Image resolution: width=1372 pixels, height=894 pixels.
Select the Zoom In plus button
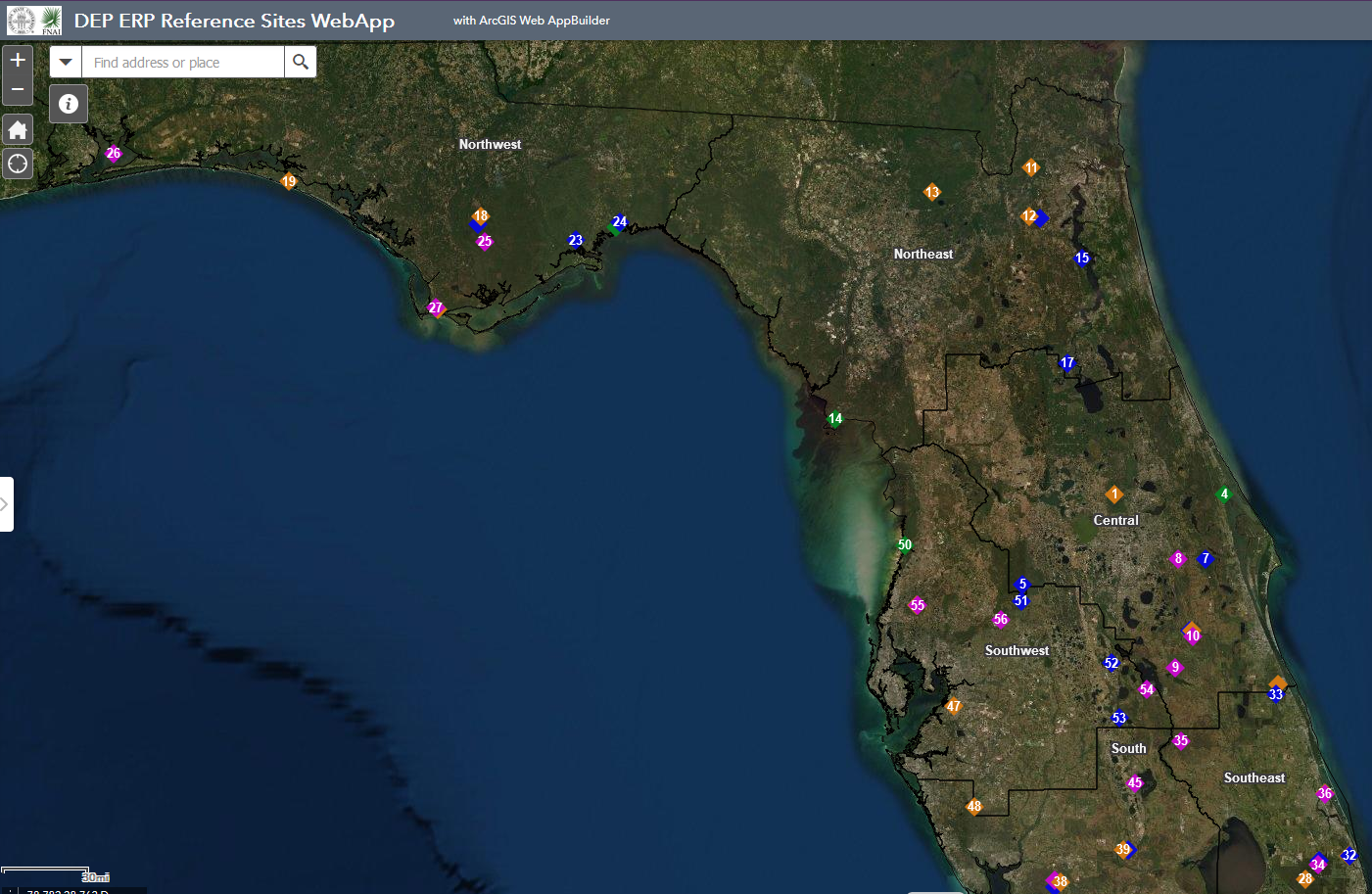tap(17, 59)
